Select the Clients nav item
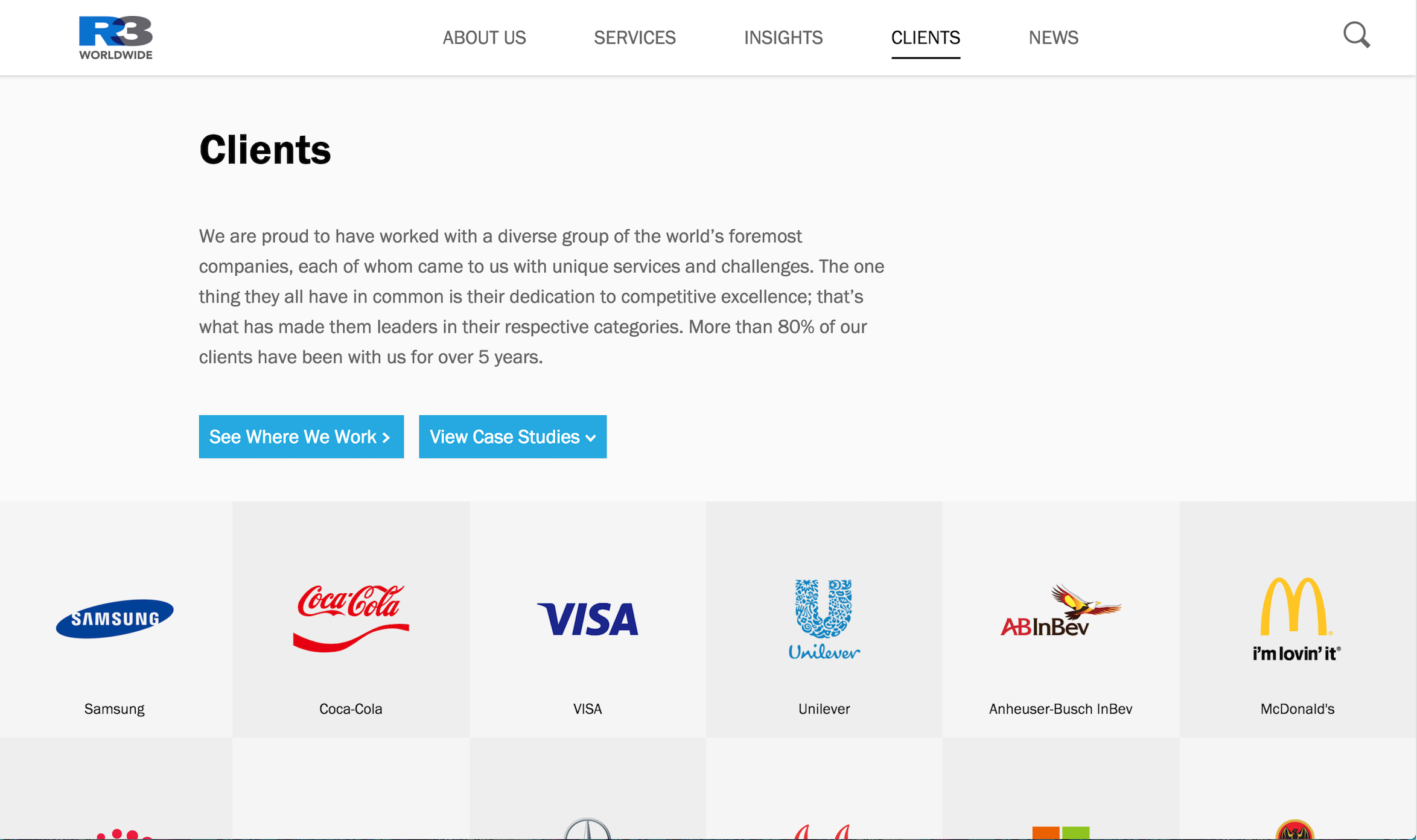This screenshot has width=1417, height=840. pos(925,37)
